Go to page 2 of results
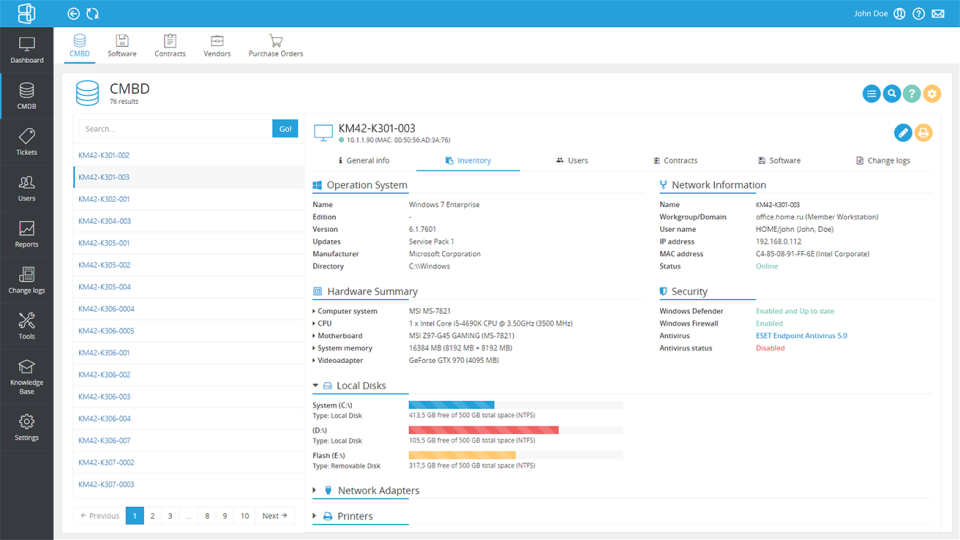Viewport: 960px width, 540px height. (x=152, y=516)
